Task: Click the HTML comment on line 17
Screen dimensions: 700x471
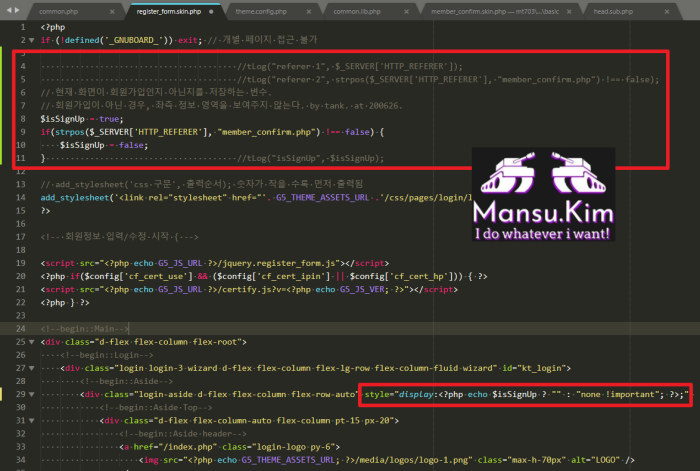Action: (x=119, y=237)
